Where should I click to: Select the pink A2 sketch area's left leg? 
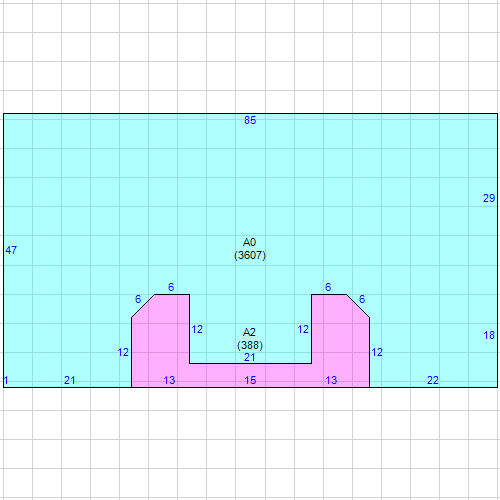tap(160, 341)
